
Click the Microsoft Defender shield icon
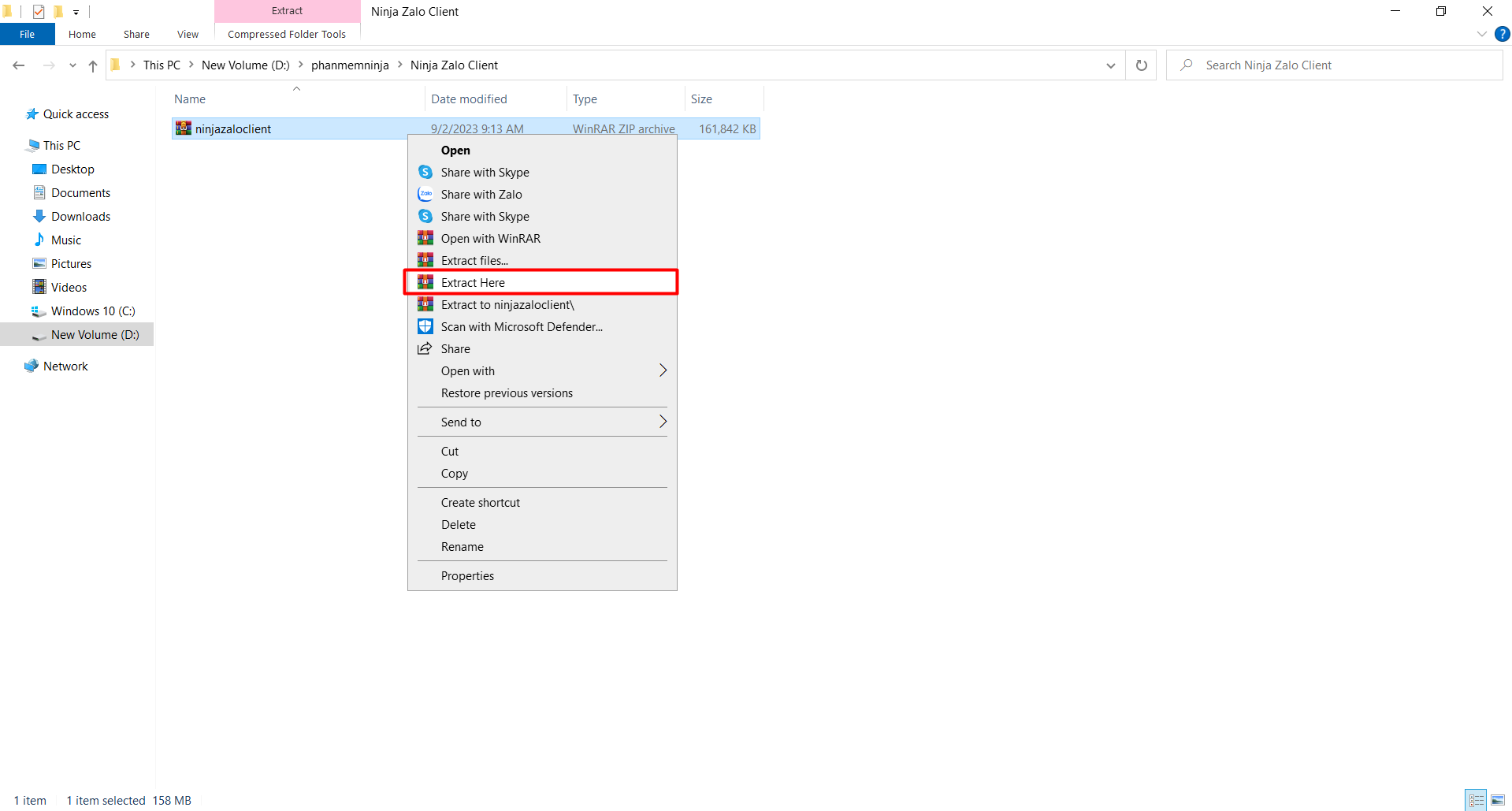point(425,326)
